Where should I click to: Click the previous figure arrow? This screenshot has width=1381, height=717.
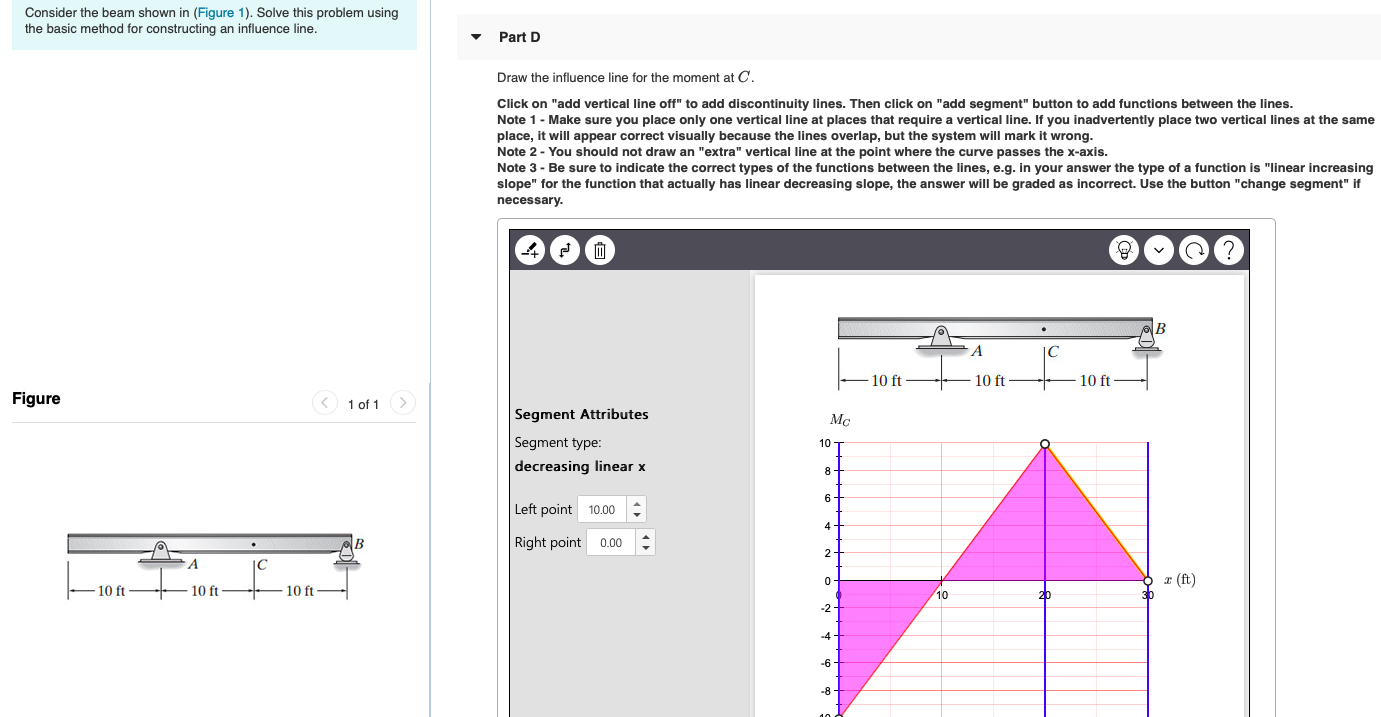(x=324, y=402)
